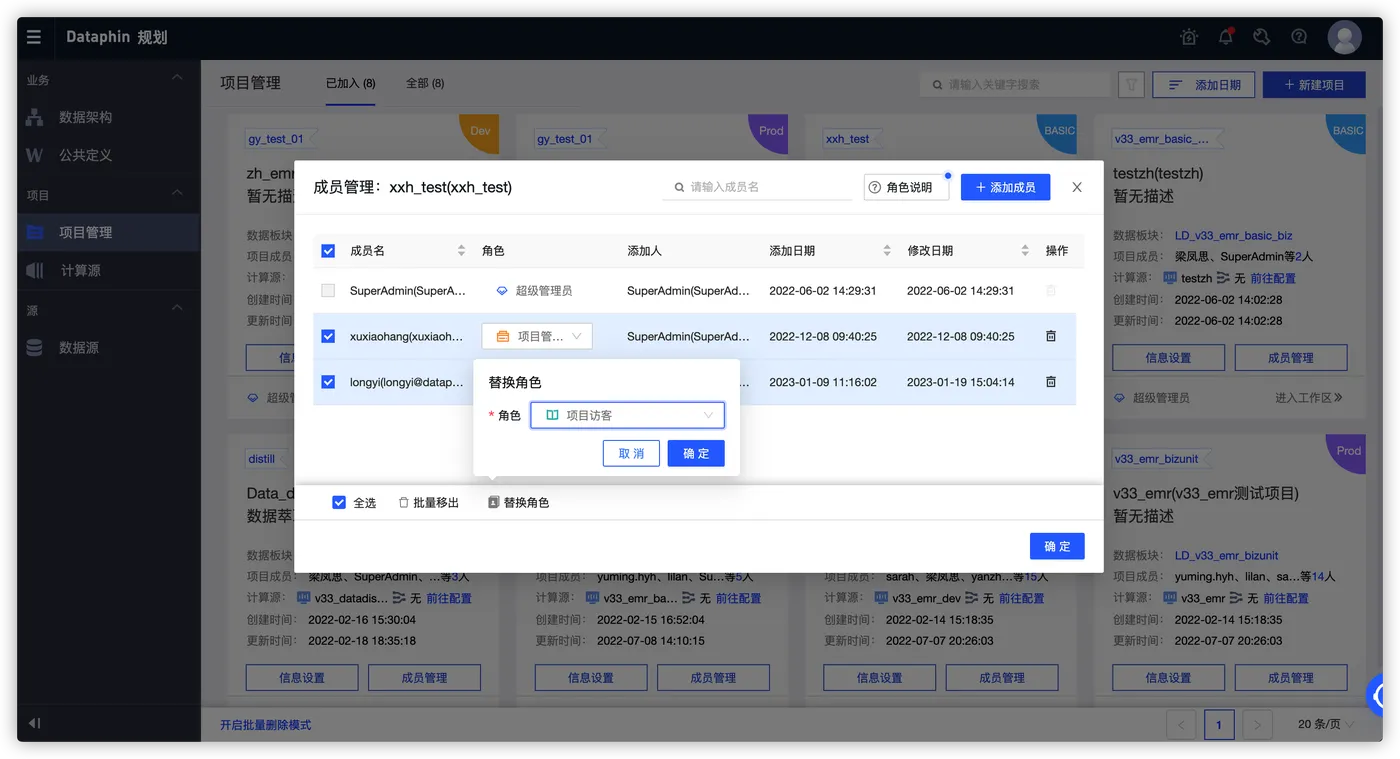Click the filter funnel icon
This screenshot has width=1400, height=759.
(x=1131, y=85)
